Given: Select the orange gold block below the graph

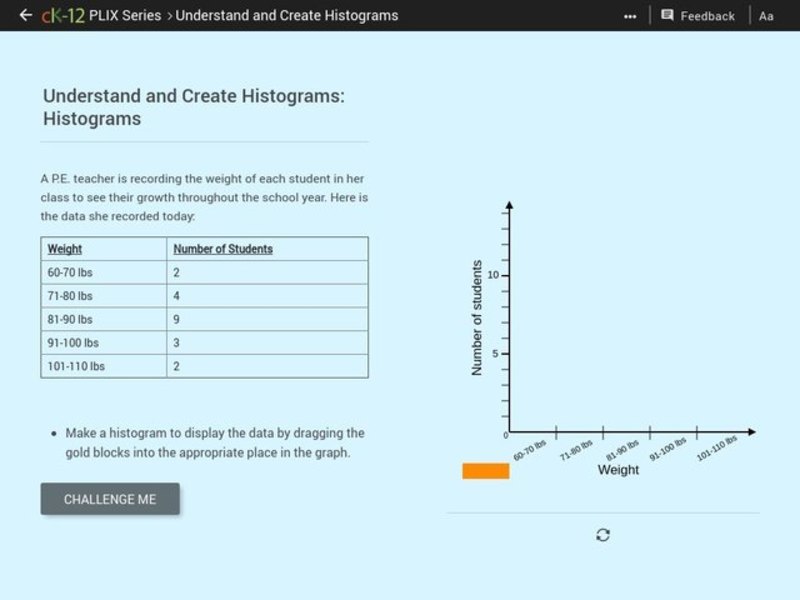Looking at the screenshot, I should coord(485,470).
